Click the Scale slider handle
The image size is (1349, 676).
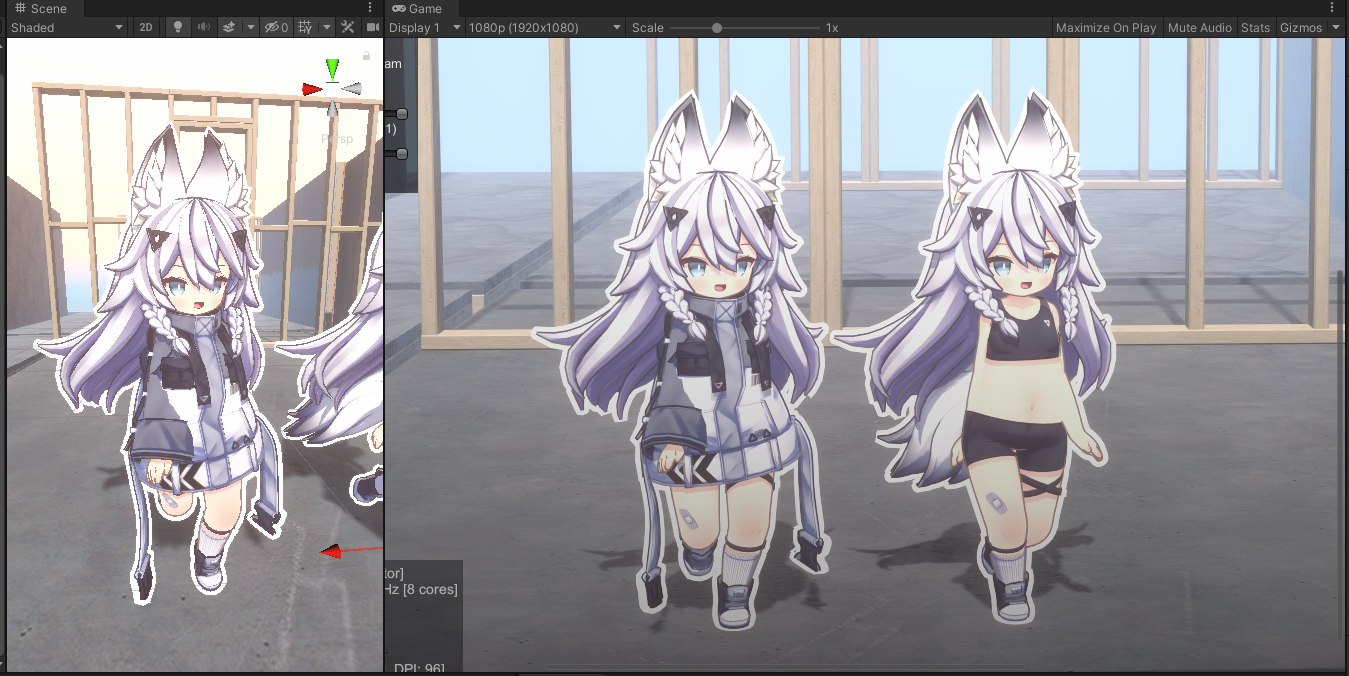click(717, 28)
